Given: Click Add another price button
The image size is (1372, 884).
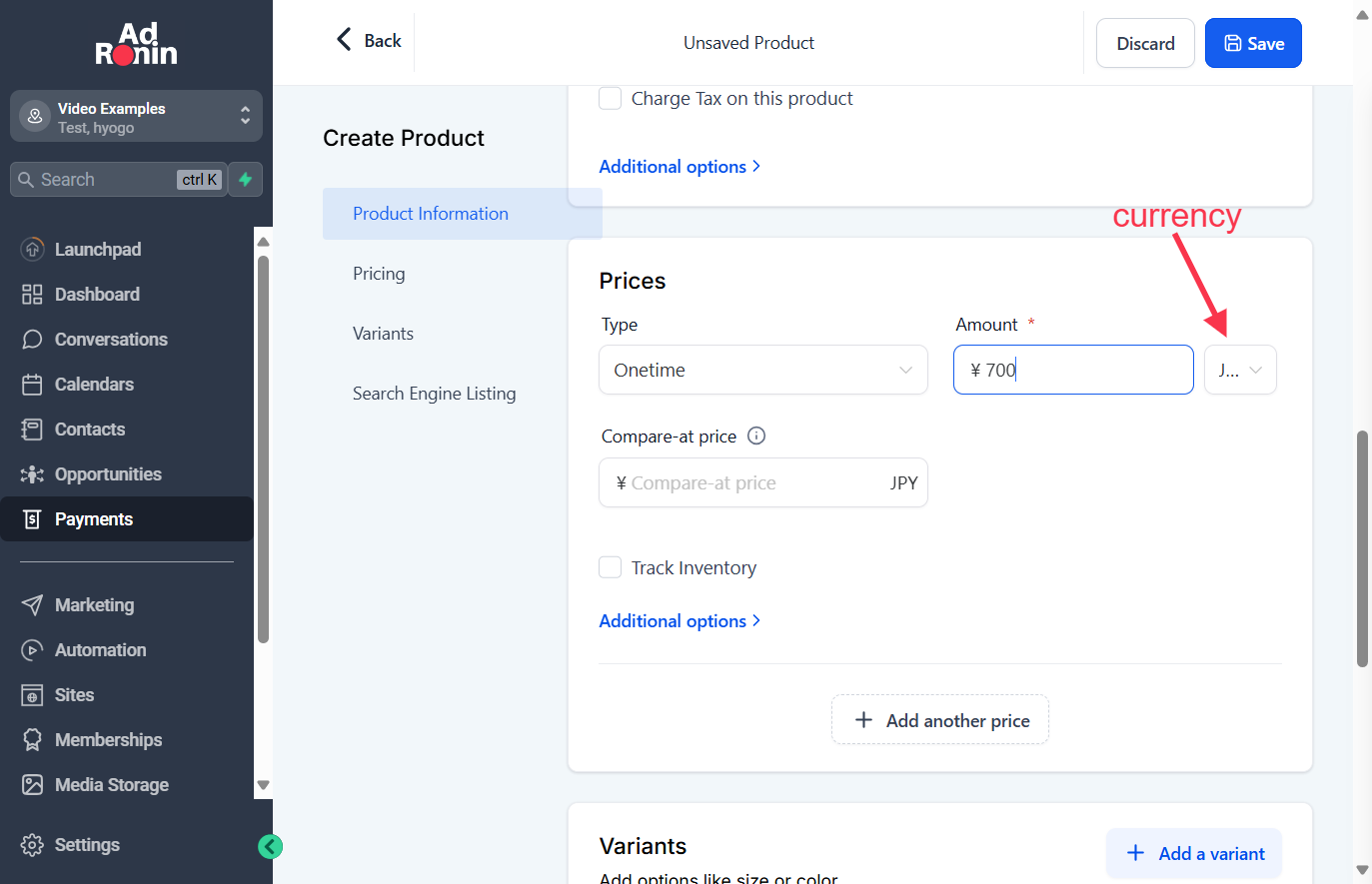Looking at the screenshot, I should [x=940, y=720].
